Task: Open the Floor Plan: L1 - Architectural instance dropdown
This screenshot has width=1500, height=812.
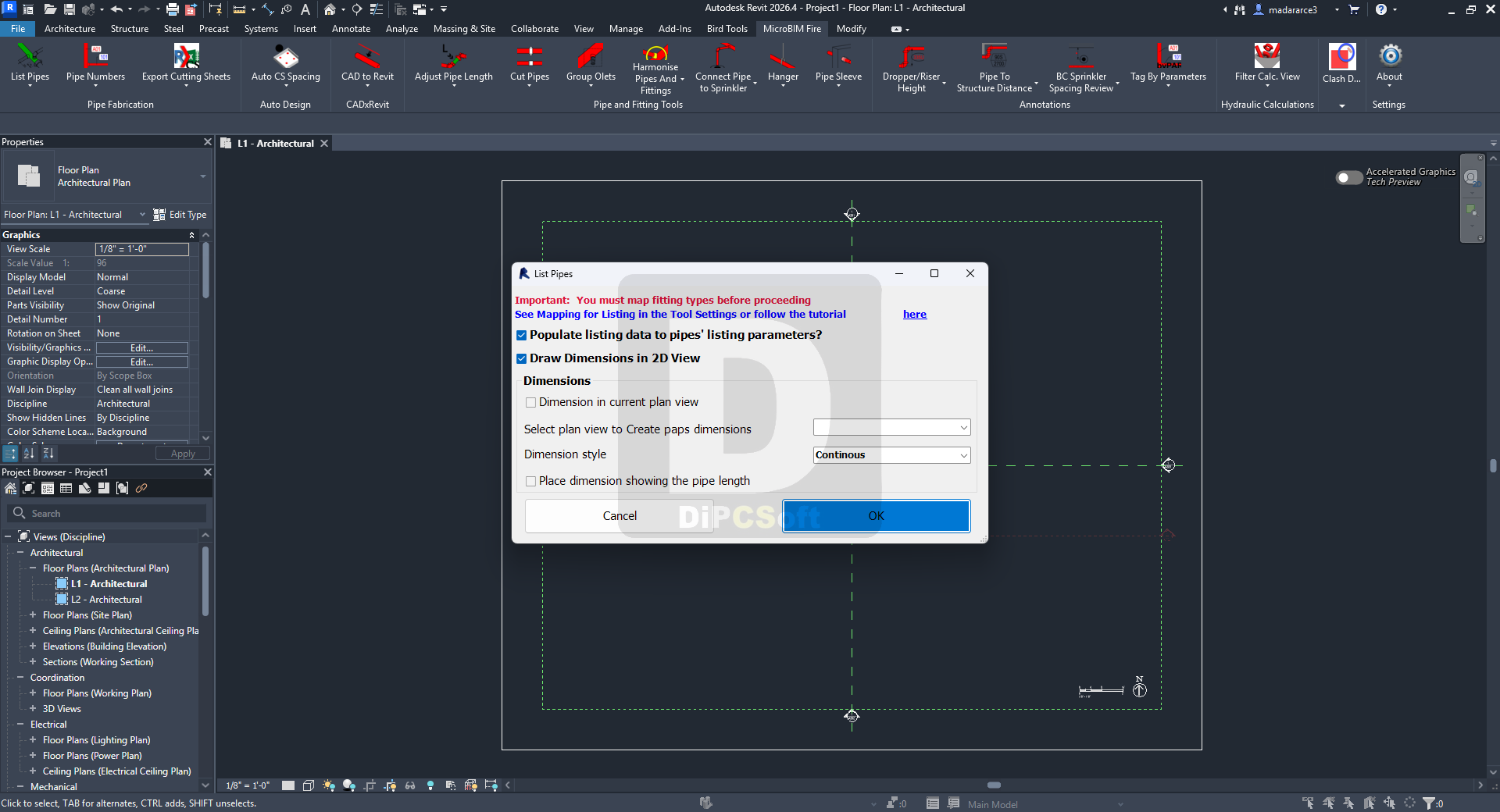Action: click(75, 215)
